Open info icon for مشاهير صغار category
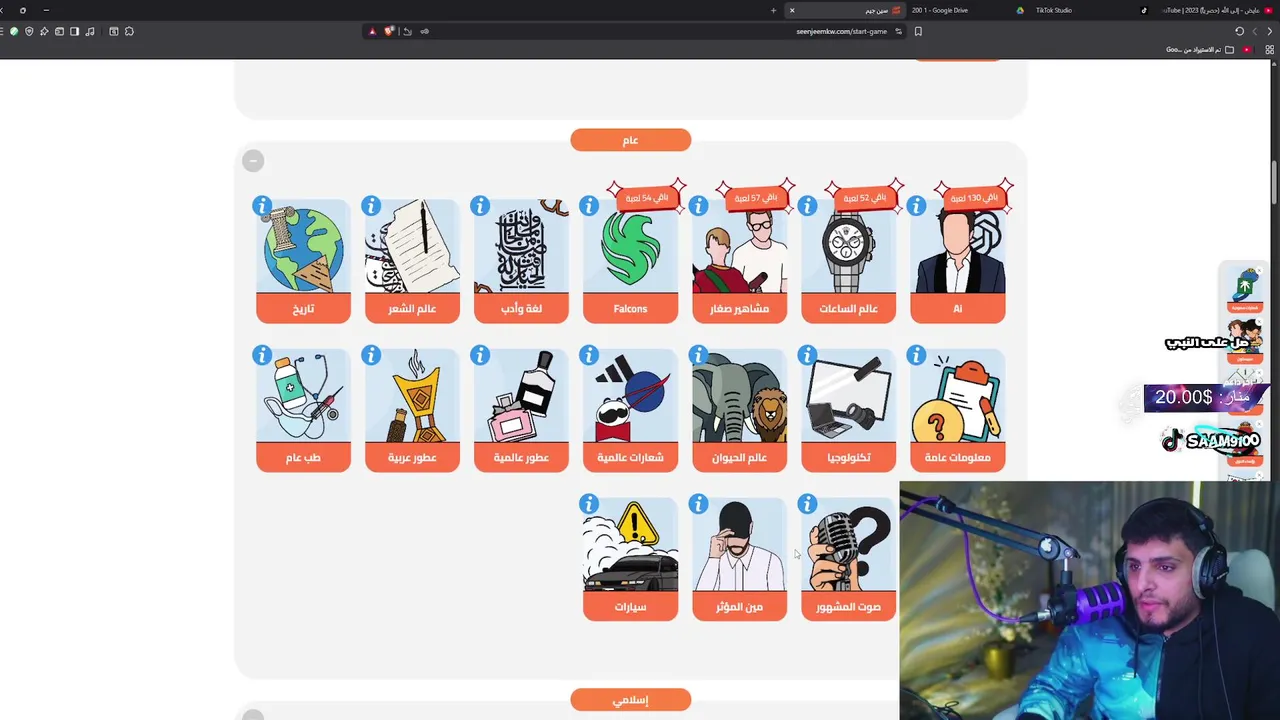1280x720 pixels. click(698, 206)
